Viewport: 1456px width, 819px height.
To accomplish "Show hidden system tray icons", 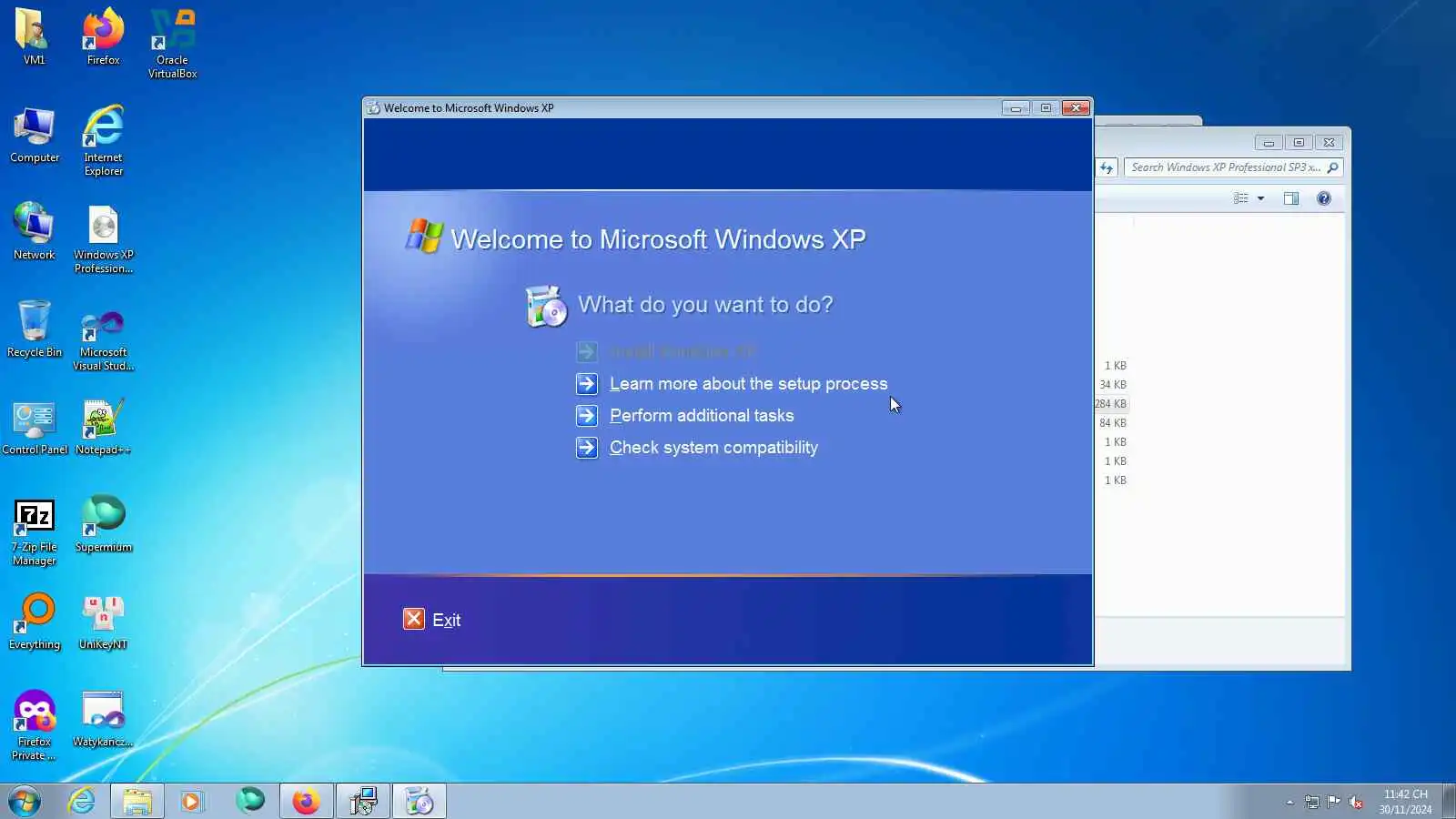I will 1289,802.
